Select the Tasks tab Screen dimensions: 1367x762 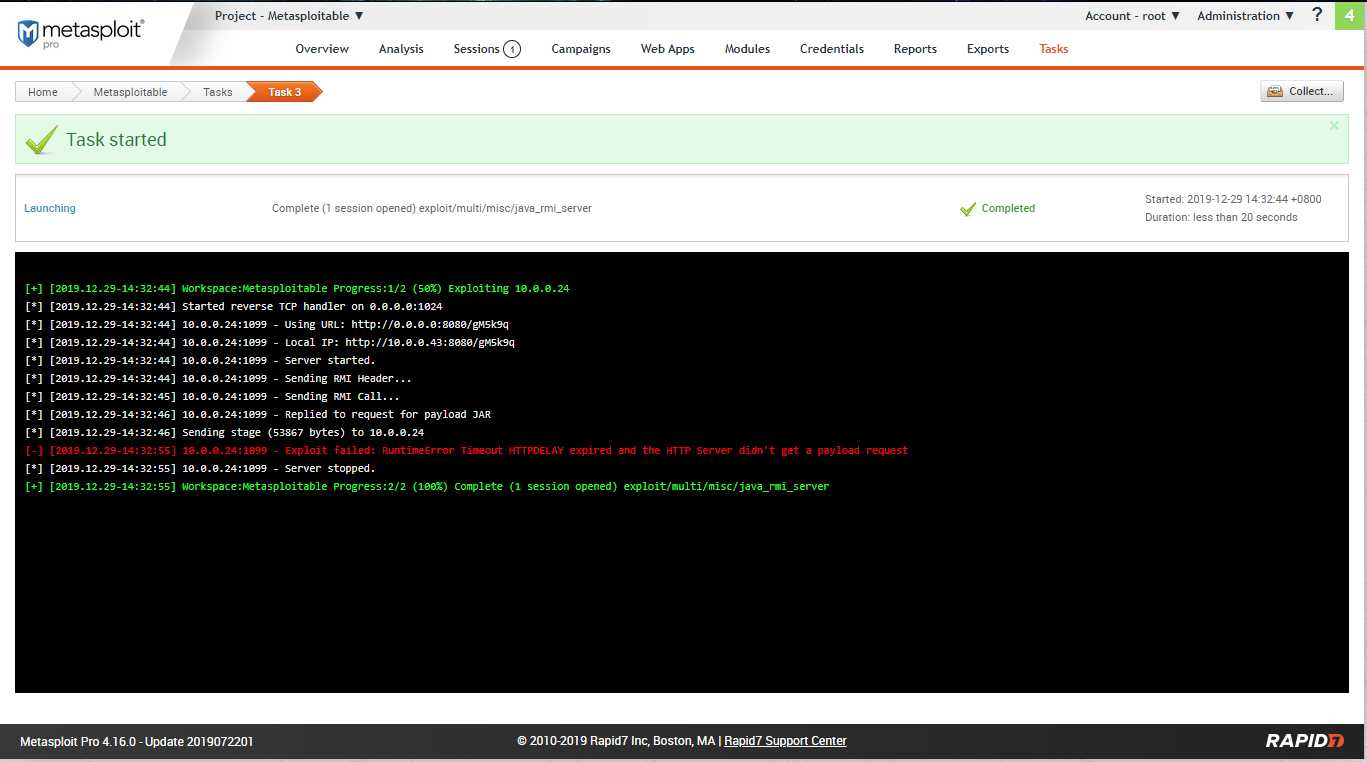point(1054,49)
